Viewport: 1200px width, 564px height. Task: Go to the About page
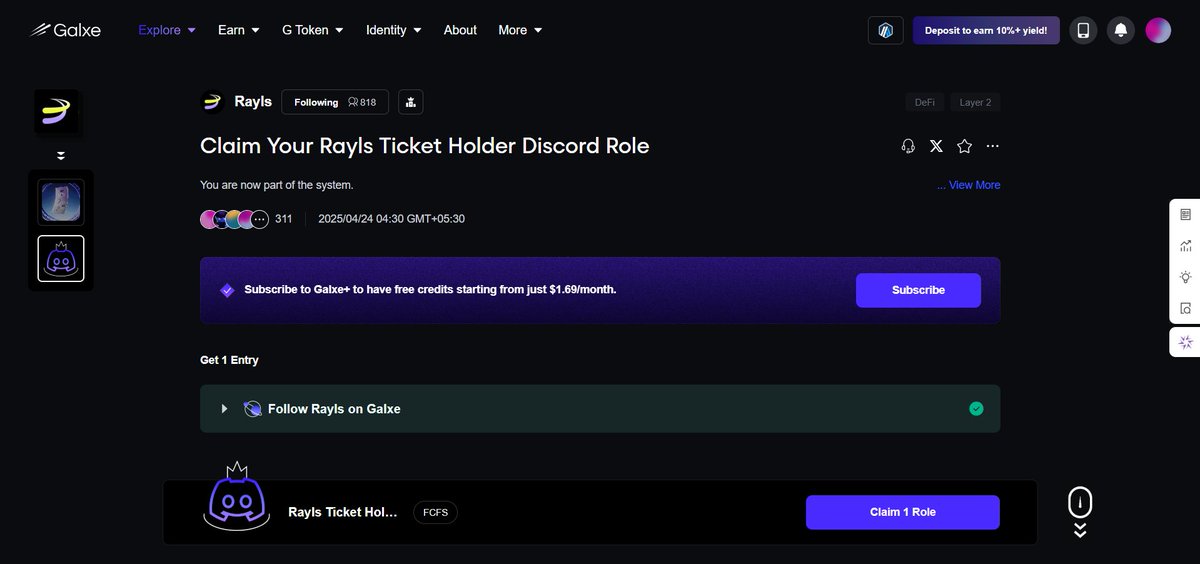click(x=460, y=30)
